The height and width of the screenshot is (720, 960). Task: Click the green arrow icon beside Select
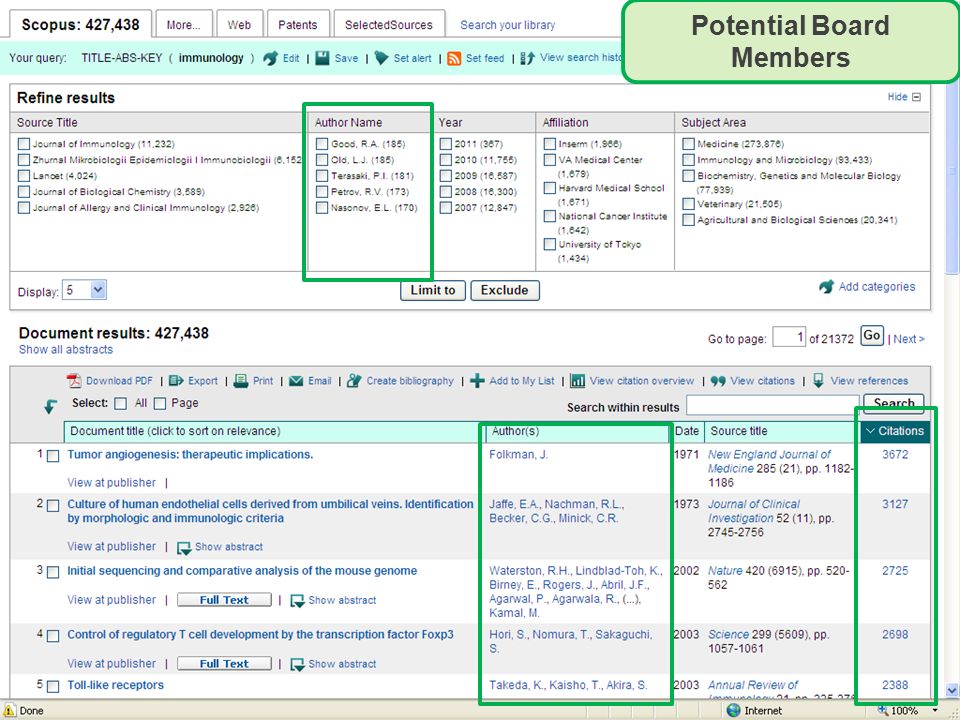pyautogui.click(x=51, y=405)
